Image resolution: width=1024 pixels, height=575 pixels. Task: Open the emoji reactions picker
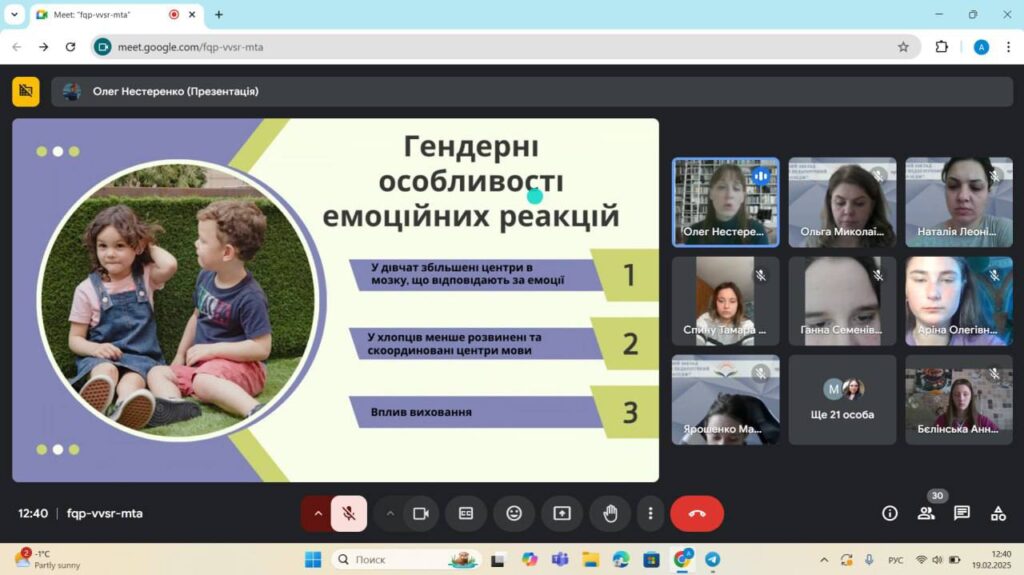coord(514,513)
